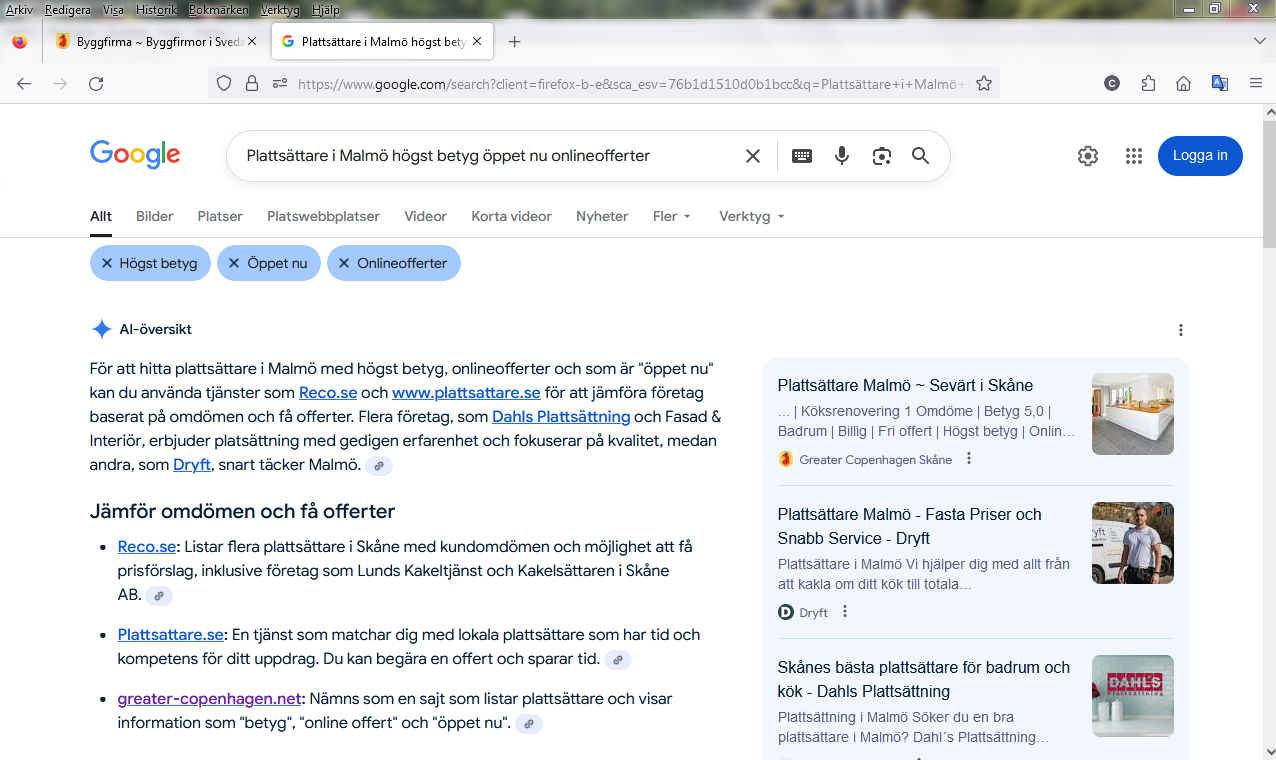Click the Google voice search microphone icon
The image size is (1276, 760).
click(x=842, y=156)
